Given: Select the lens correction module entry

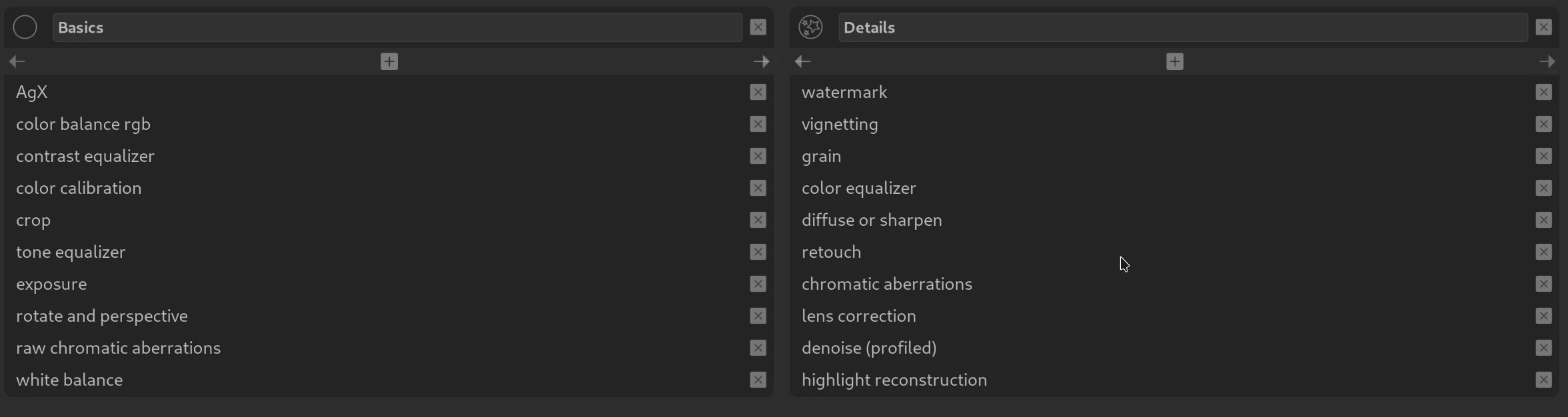Looking at the screenshot, I should 858,316.
